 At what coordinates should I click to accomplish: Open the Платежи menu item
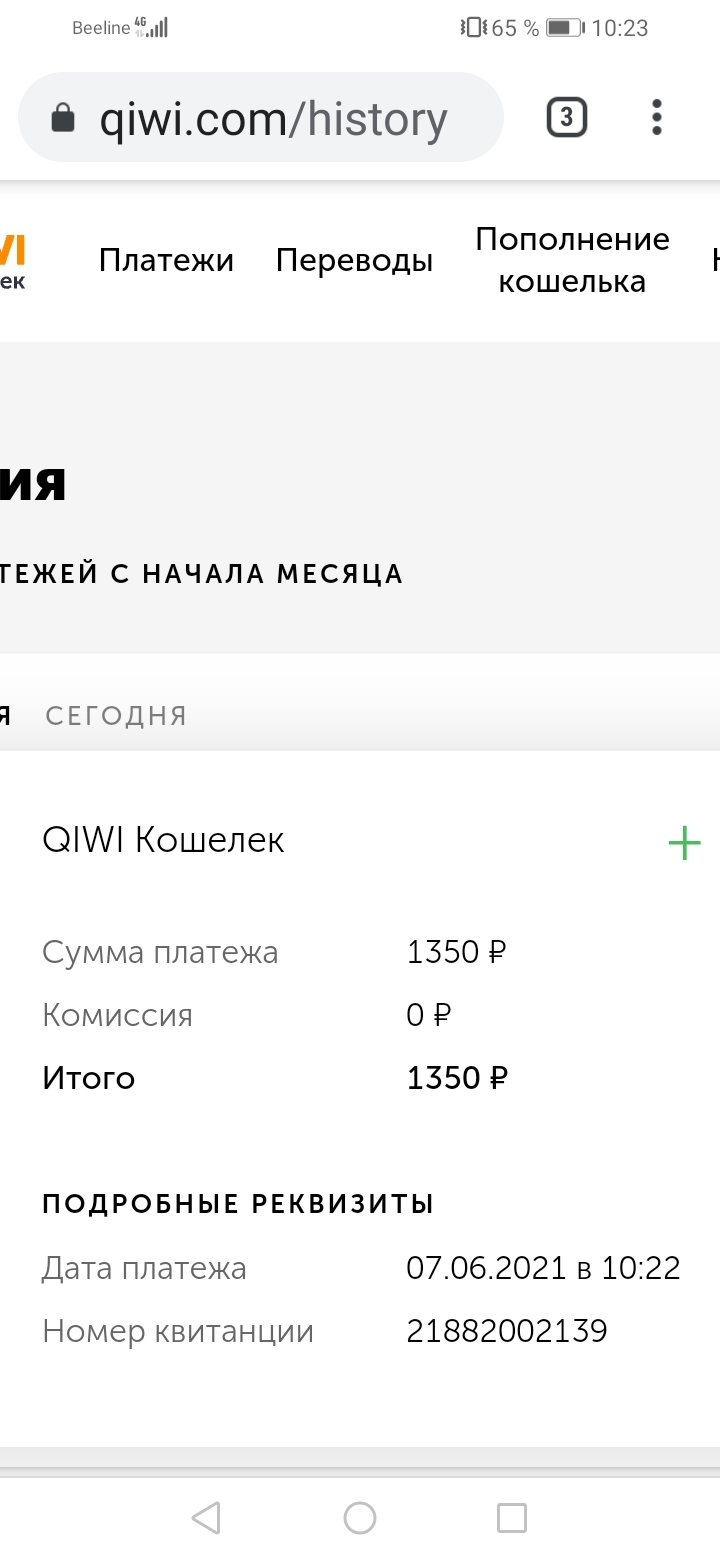[x=166, y=260]
